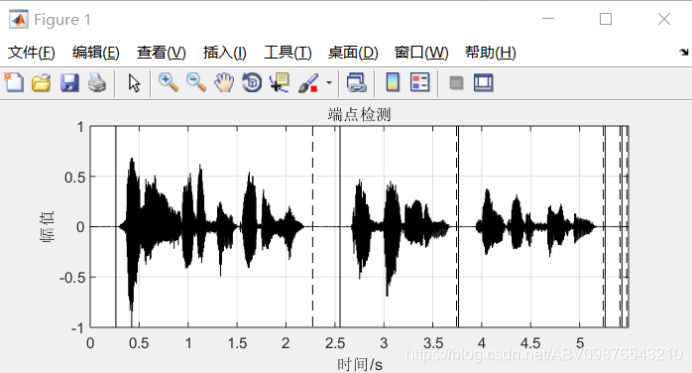Click the dock figure arrow icon
The height and width of the screenshot is (373, 692).
pyautogui.click(x=684, y=52)
